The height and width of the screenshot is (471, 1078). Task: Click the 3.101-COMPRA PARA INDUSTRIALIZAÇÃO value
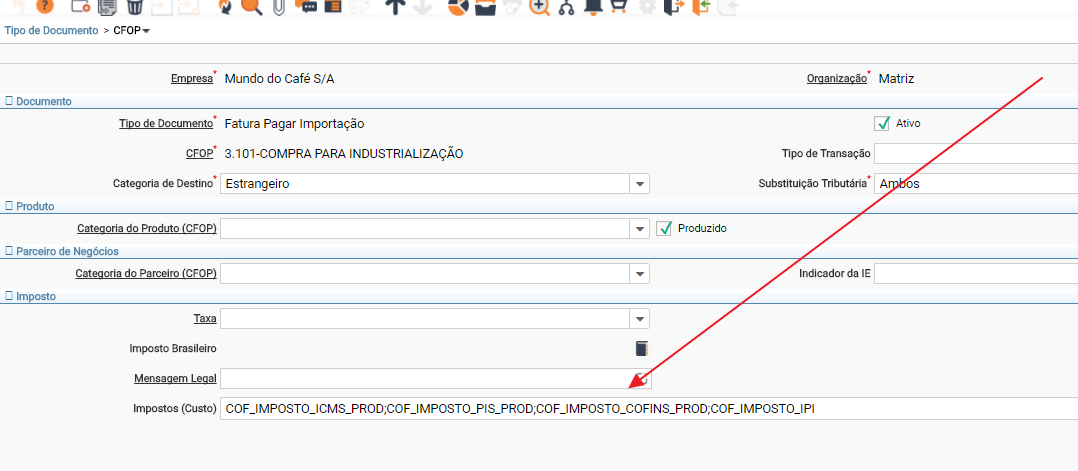[344, 154]
